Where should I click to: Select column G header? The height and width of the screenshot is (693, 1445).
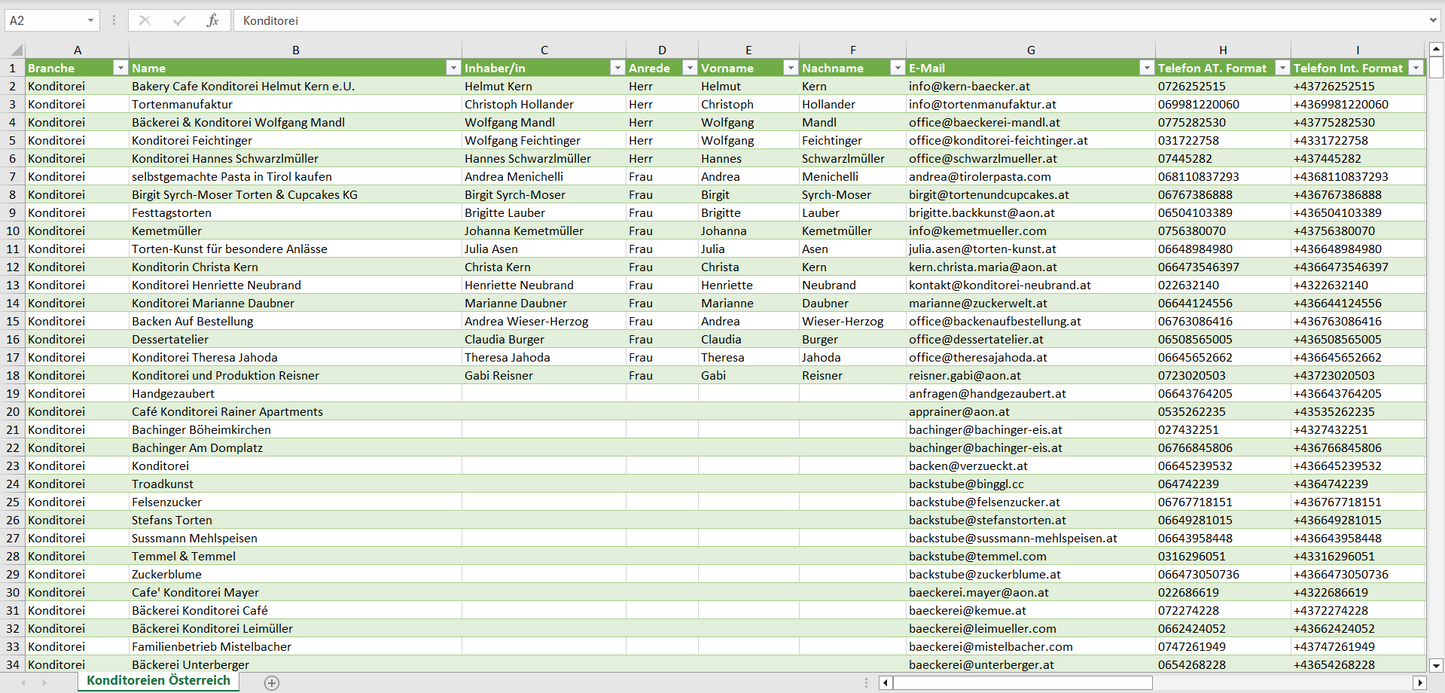1030,49
